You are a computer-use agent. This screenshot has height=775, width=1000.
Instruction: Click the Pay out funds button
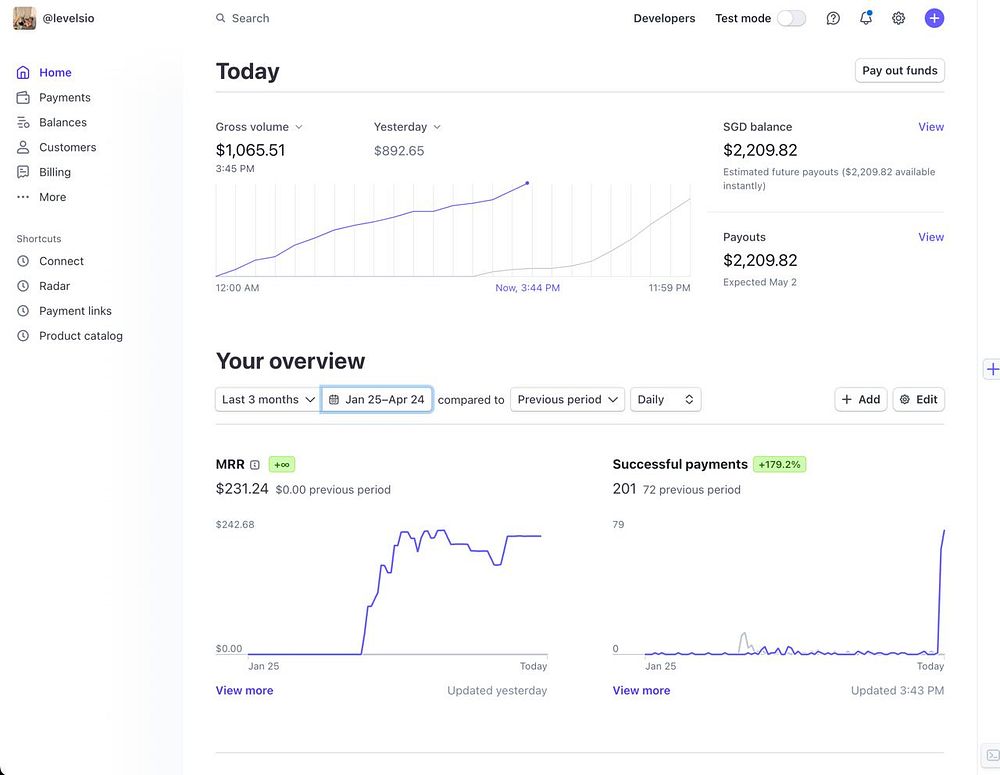tap(900, 71)
